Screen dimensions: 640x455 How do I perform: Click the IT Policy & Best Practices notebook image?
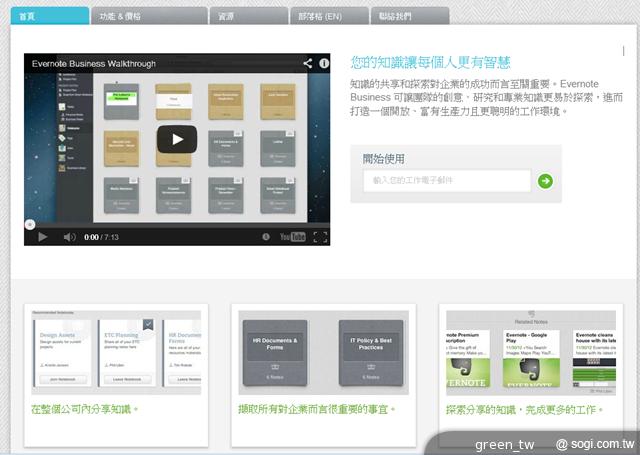pos(371,353)
